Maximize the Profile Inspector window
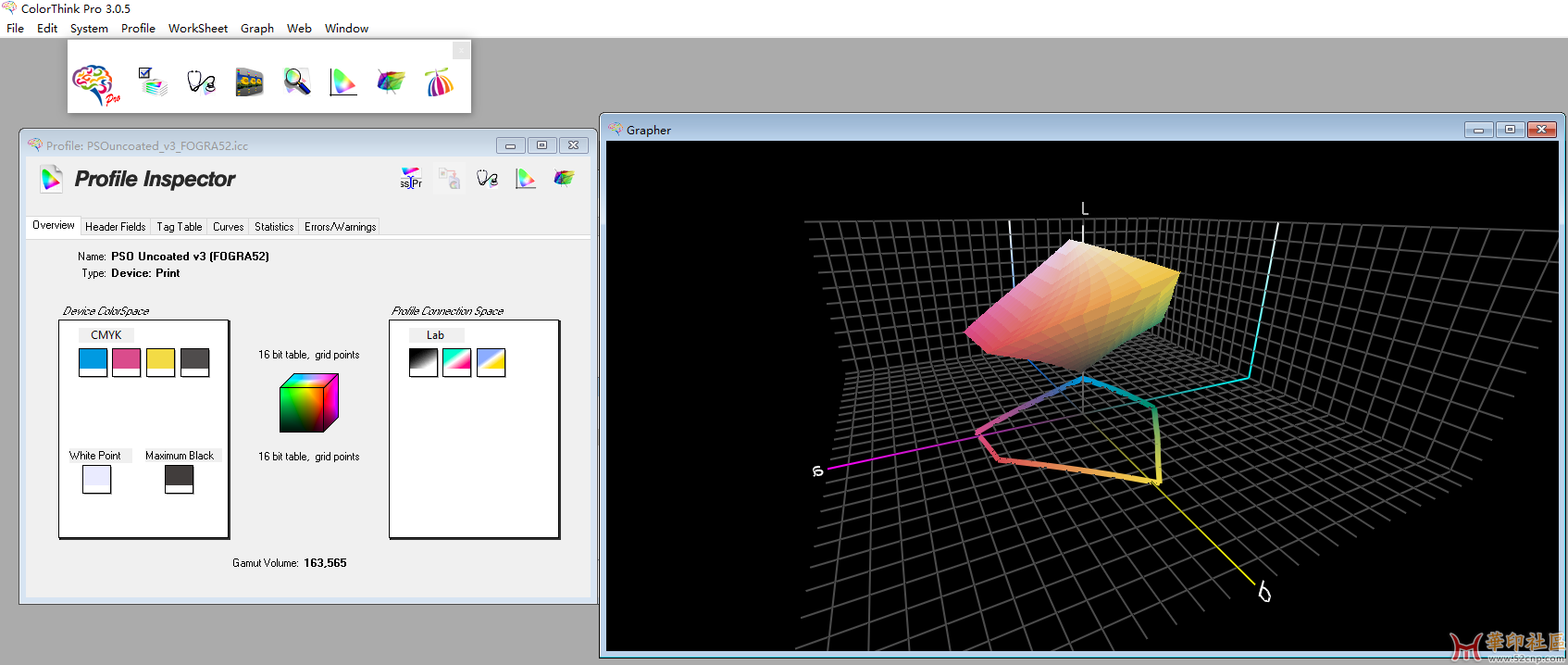 (542, 145)
